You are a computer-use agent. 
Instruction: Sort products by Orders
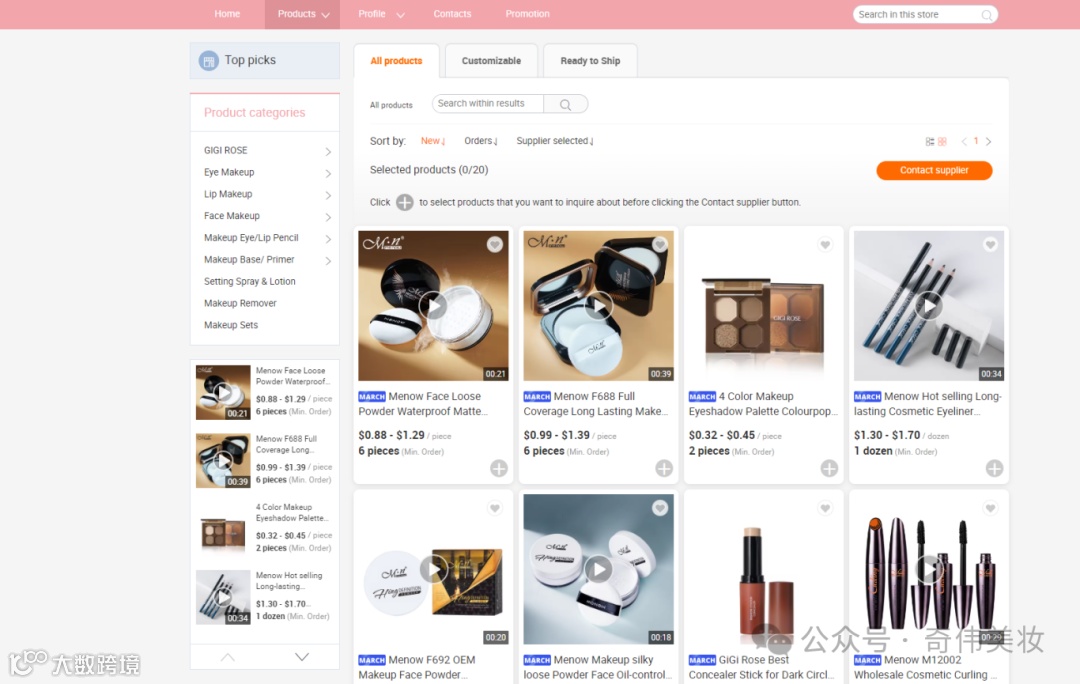tap(481, 141)
